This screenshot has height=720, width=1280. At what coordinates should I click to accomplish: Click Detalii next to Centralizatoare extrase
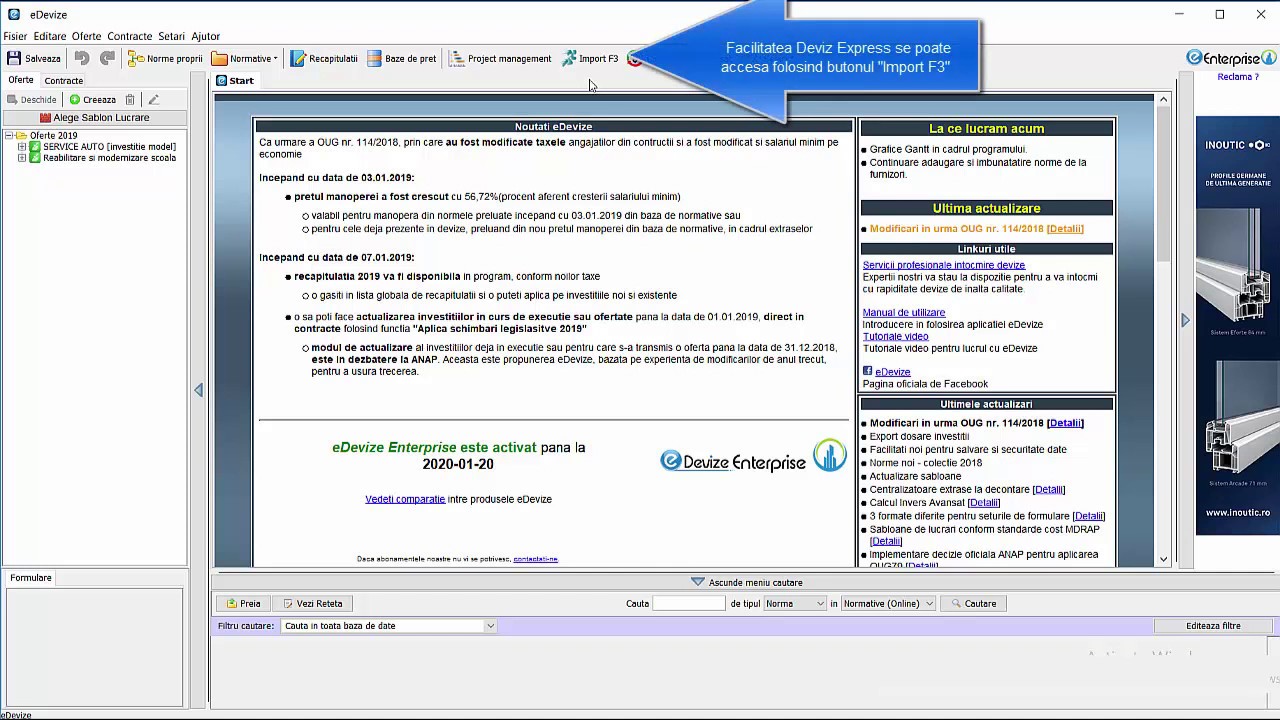1048,490
